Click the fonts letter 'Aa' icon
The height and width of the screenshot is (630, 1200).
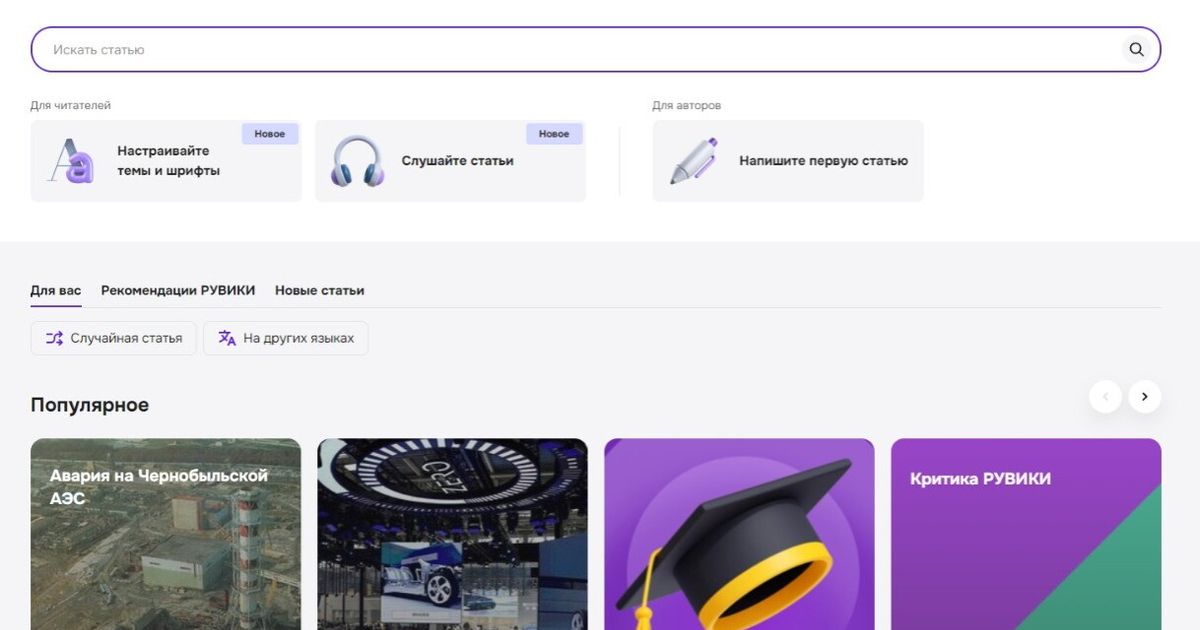[x=71, y=161]
